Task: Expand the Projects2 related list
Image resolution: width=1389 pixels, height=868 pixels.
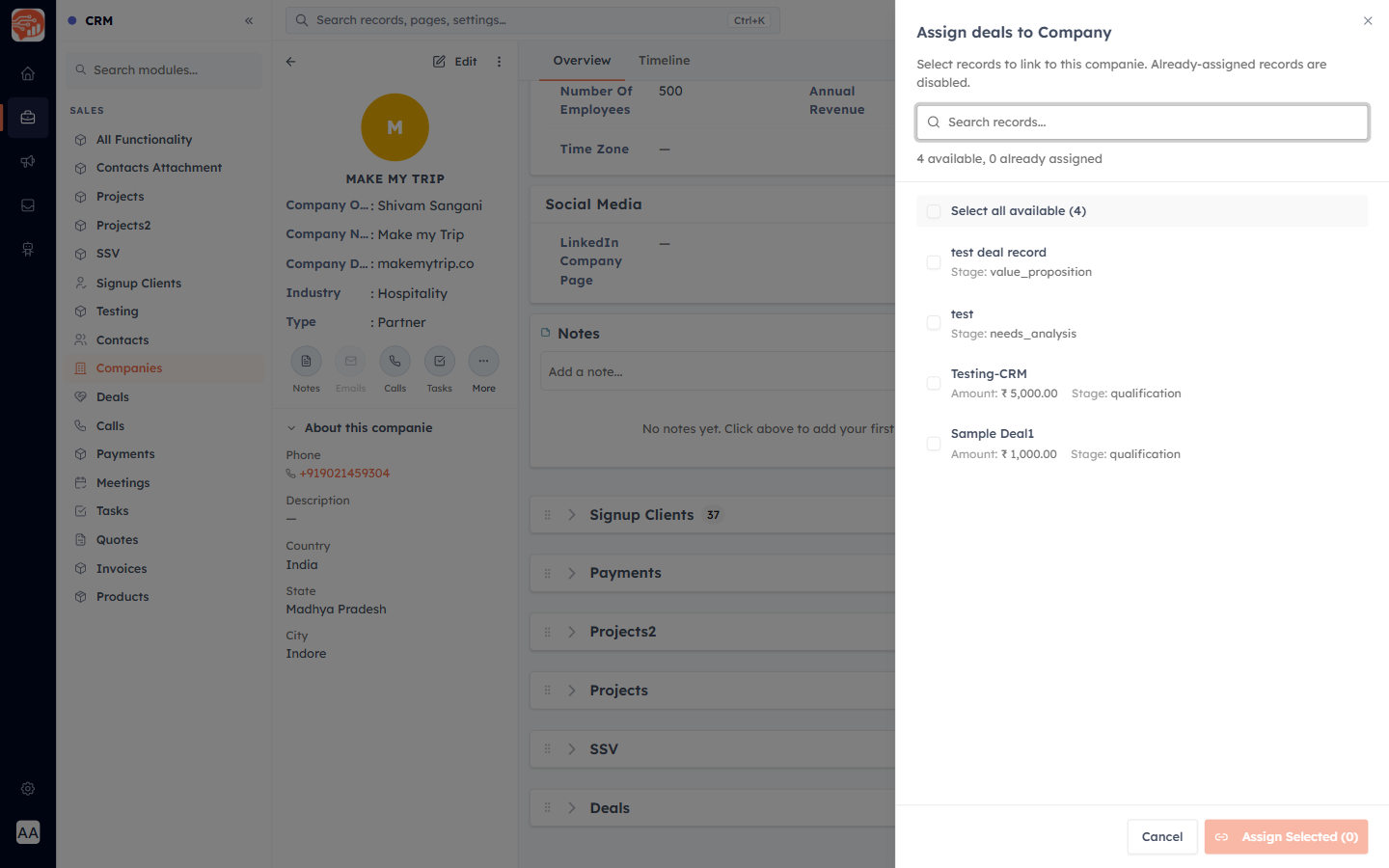Action: (x=572, y=632)
